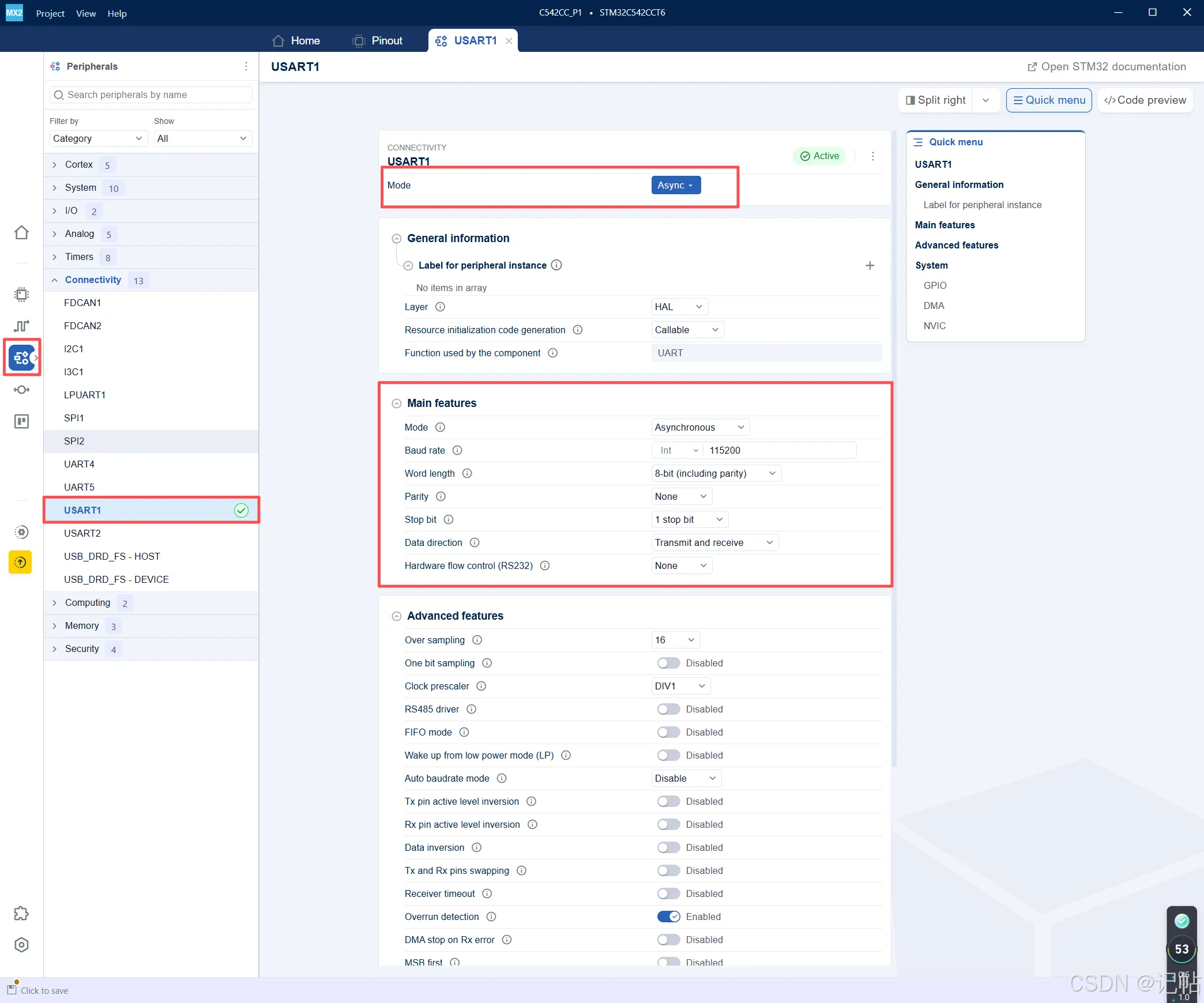Image resolution: width=1204 pixels, height=1003 pixels.
Task: Enable One bit sampling toggle
Action: (669, 663)
